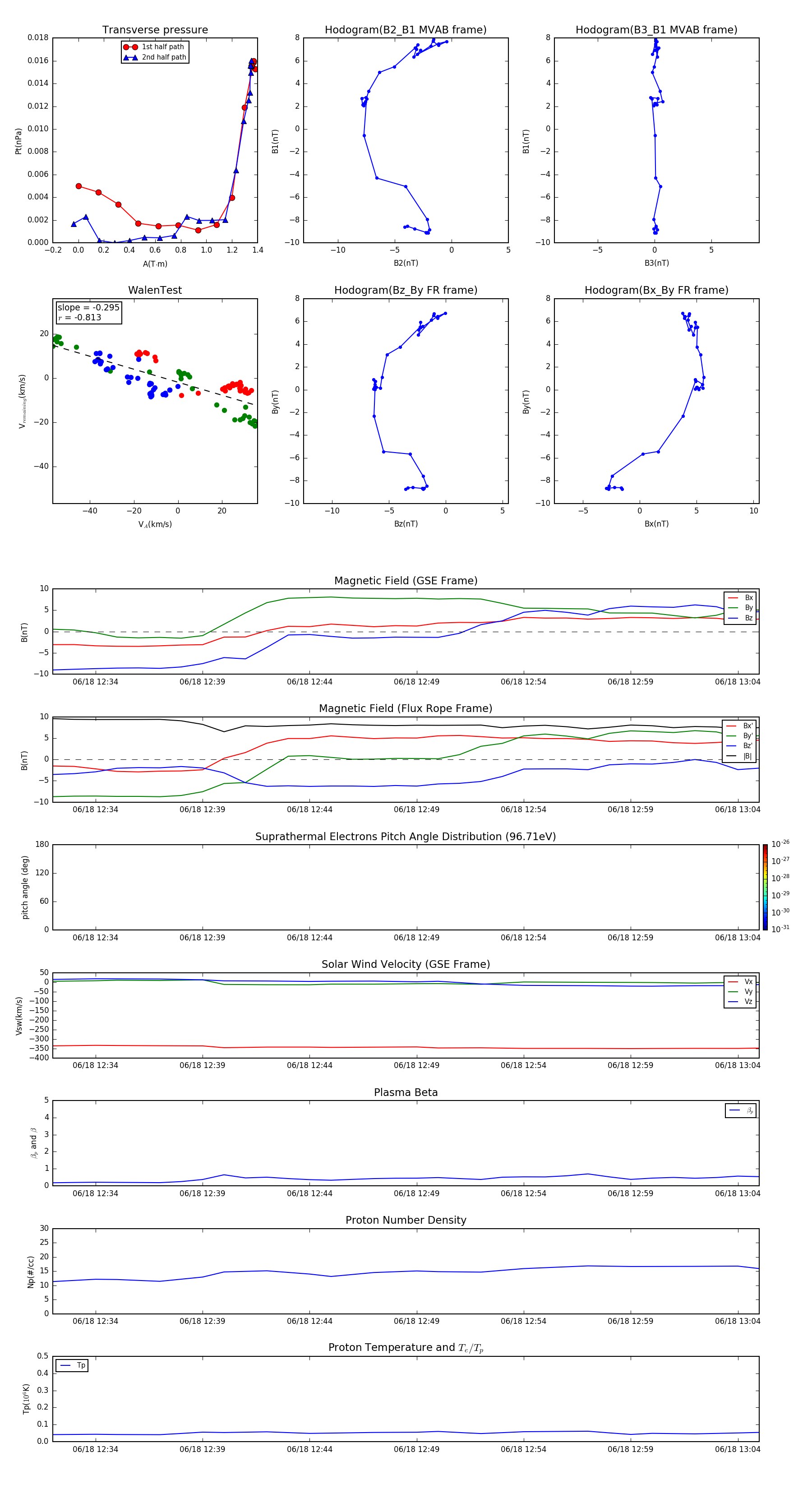Click the "Magnetic Field (Flux Rope Frame)" title

pyautogui.click(x=405, y=708)
